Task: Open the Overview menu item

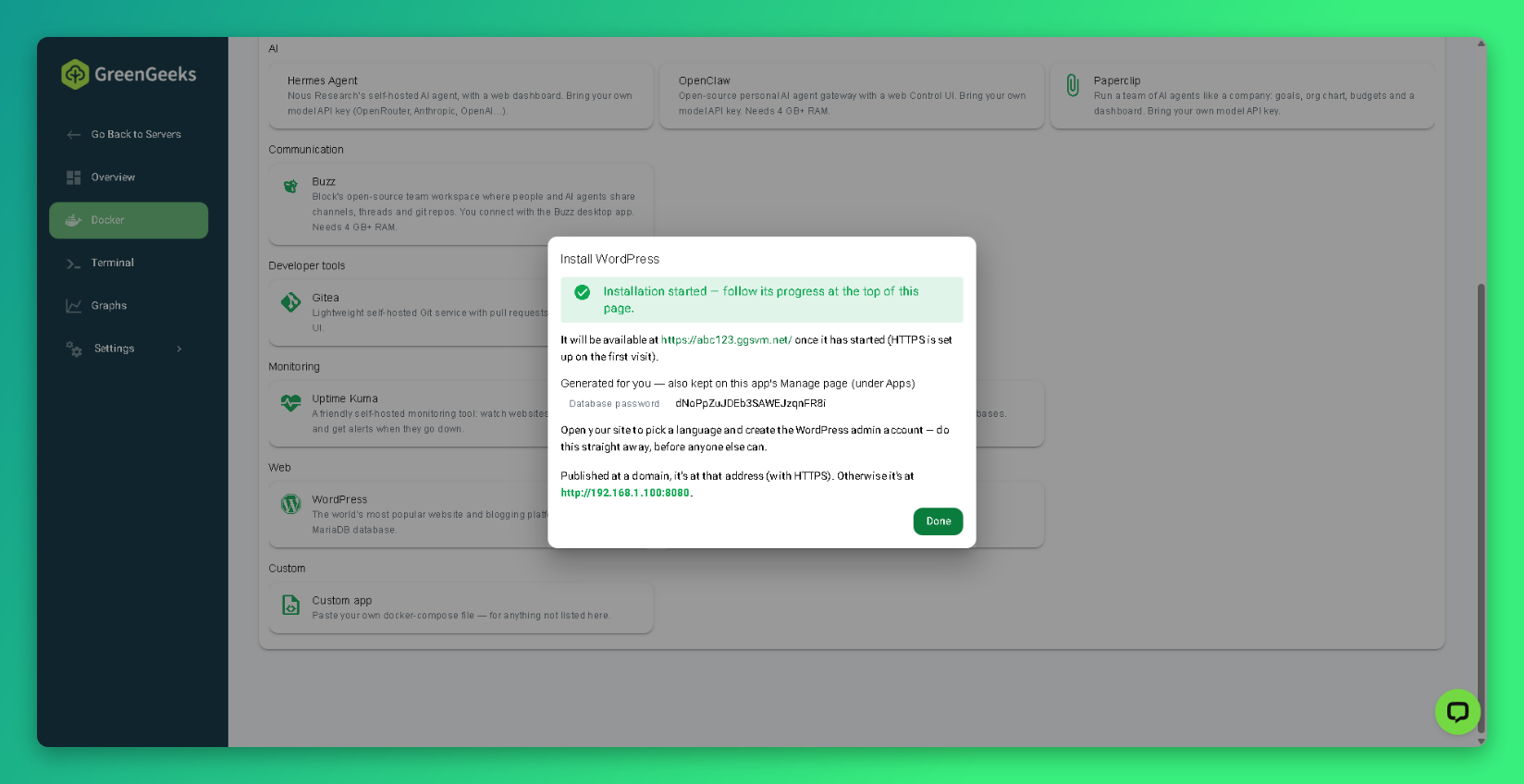Action: click(129, 178)
